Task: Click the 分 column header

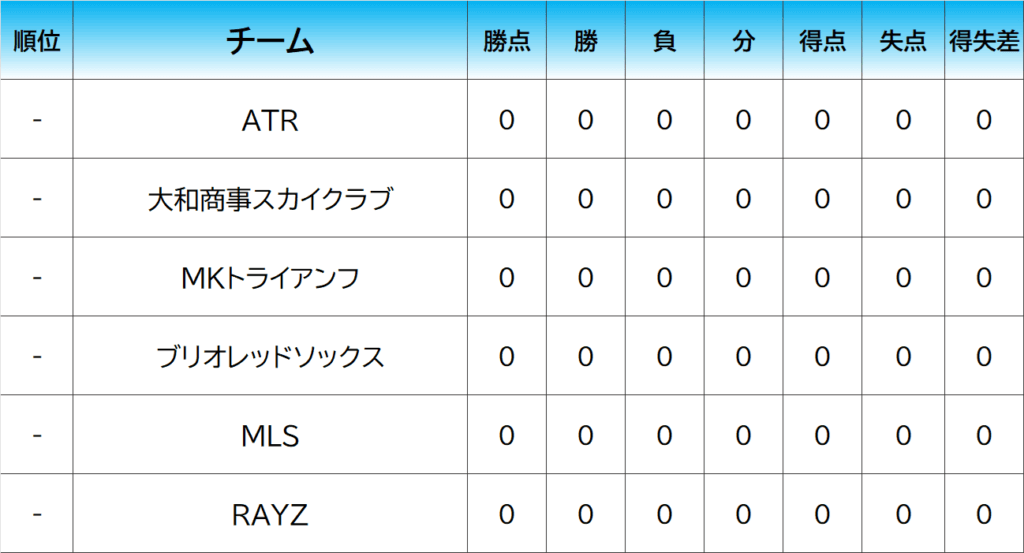Action: 743,41
